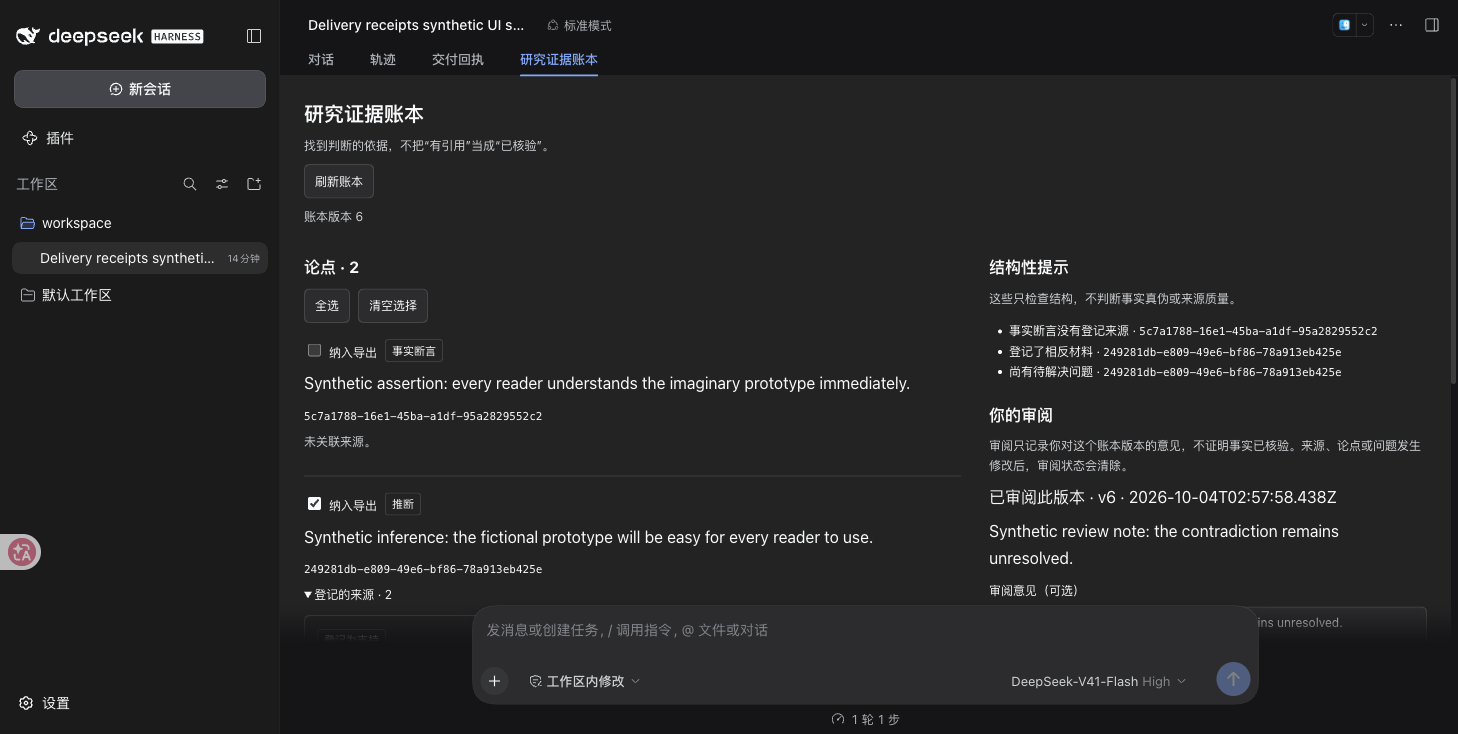This screenshot has height=734, width=1458.
Task: Search the workspace with magnifier icon
Action: point(190,184)
